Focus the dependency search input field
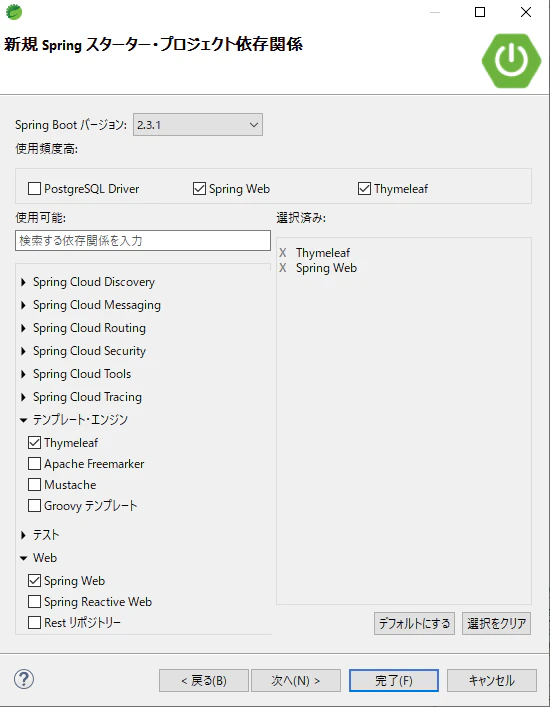 [x=143, y=240]
